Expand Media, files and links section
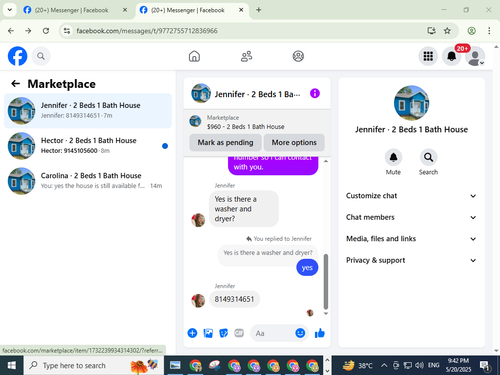 411,239
